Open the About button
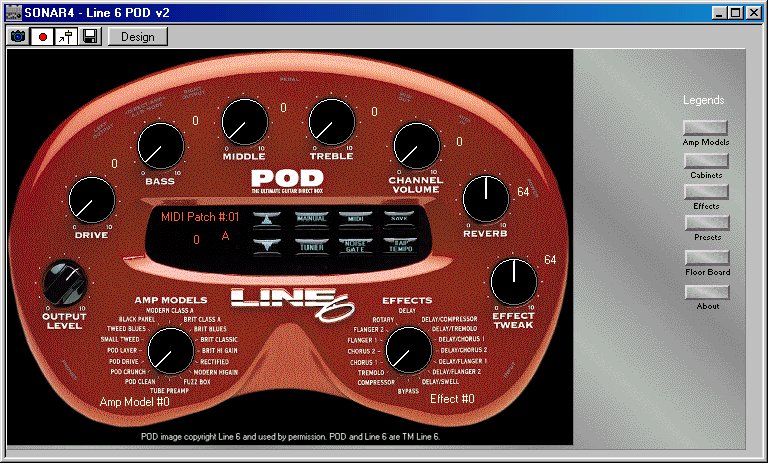Viewport: 768px width, 463px height. click(707, 292)
